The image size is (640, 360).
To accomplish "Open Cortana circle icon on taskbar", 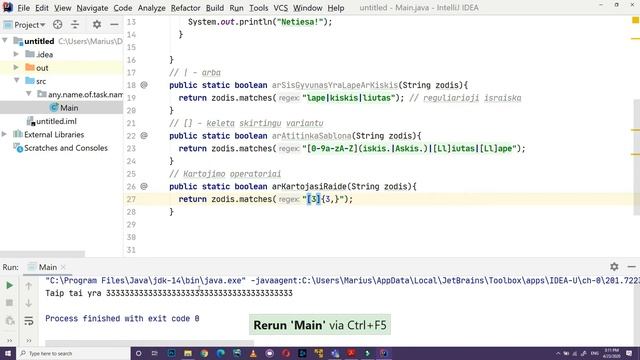I will pyautogui.click(x=139, y=353).
